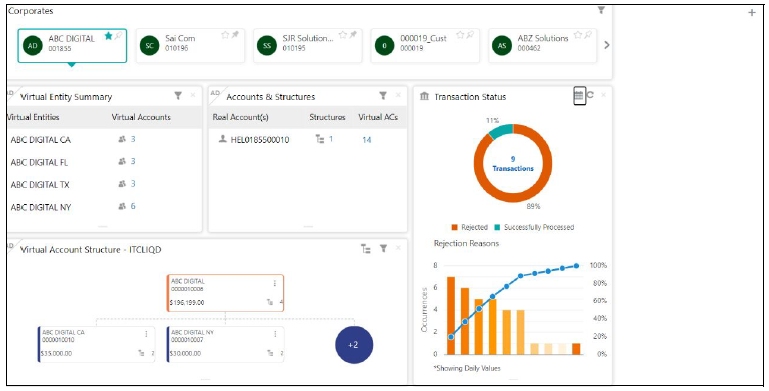This screenshot has height=391, width=769.
Task: Pin the ABZ Solutions corporate card
Action: pos(588,35)
